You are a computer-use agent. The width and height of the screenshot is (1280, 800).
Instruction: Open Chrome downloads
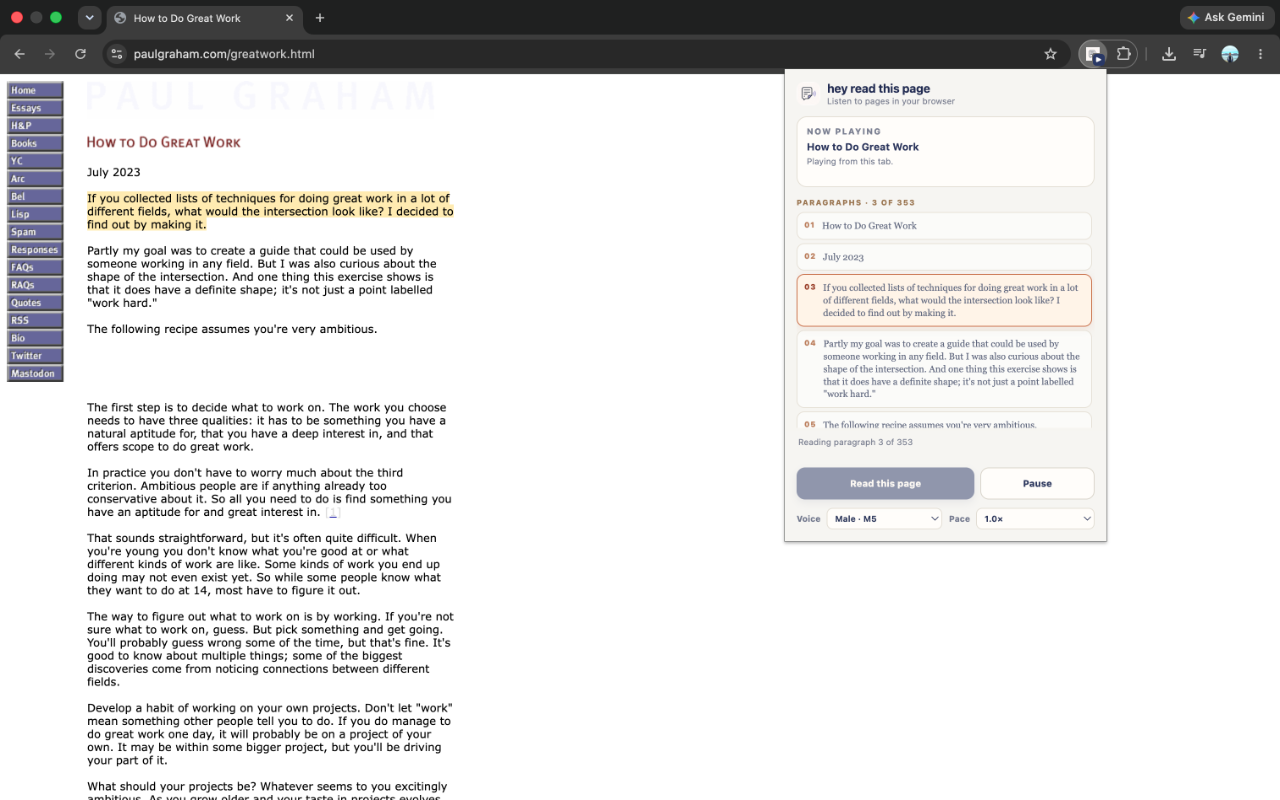1168,54
